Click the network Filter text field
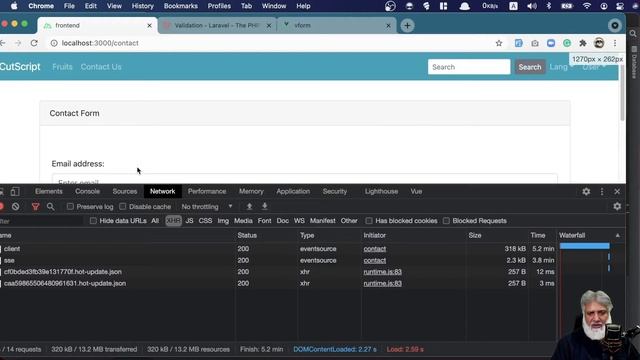The height and width of the screenshot is (360, 640). [41, 221]
